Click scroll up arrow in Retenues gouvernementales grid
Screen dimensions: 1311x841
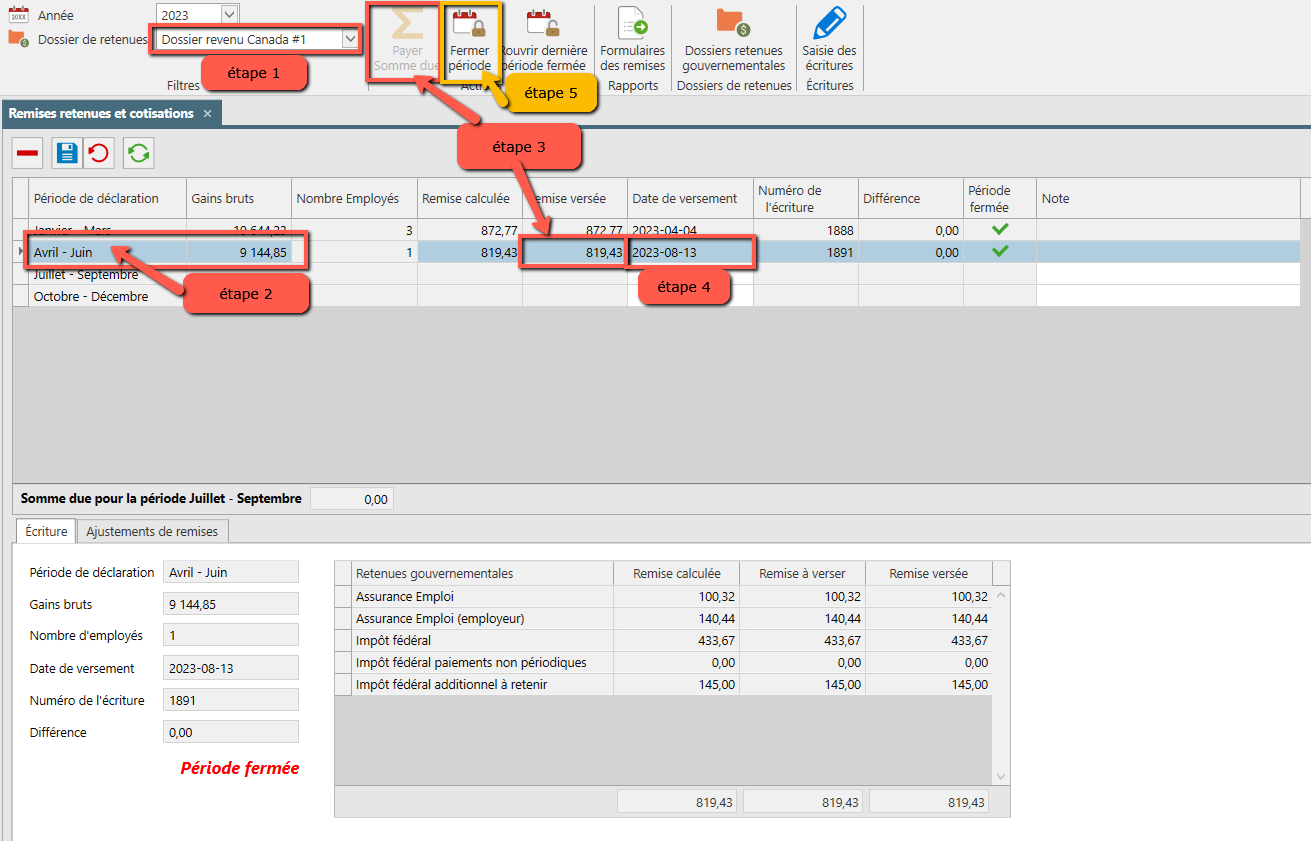click(1002, 595)
